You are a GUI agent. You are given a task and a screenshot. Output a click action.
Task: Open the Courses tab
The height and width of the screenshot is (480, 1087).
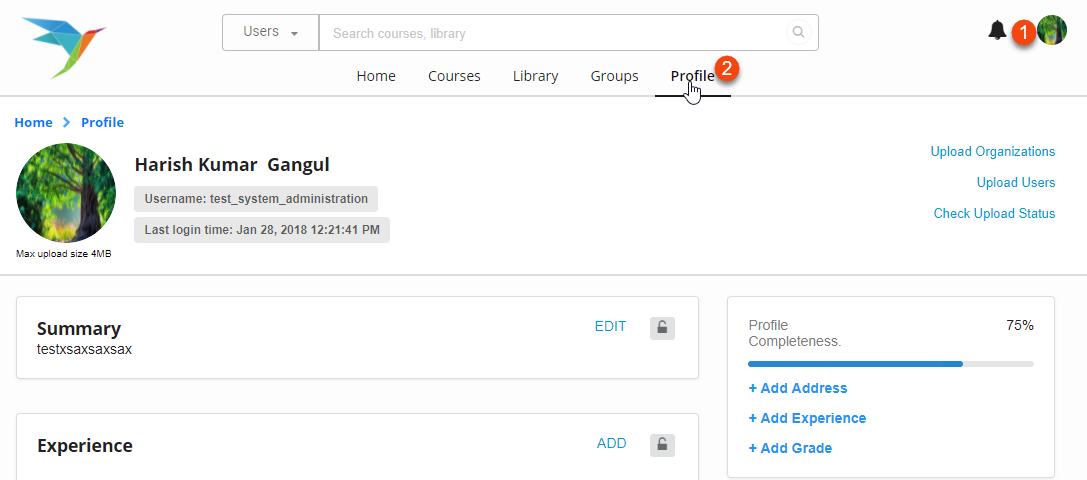[x=454, y=76]
